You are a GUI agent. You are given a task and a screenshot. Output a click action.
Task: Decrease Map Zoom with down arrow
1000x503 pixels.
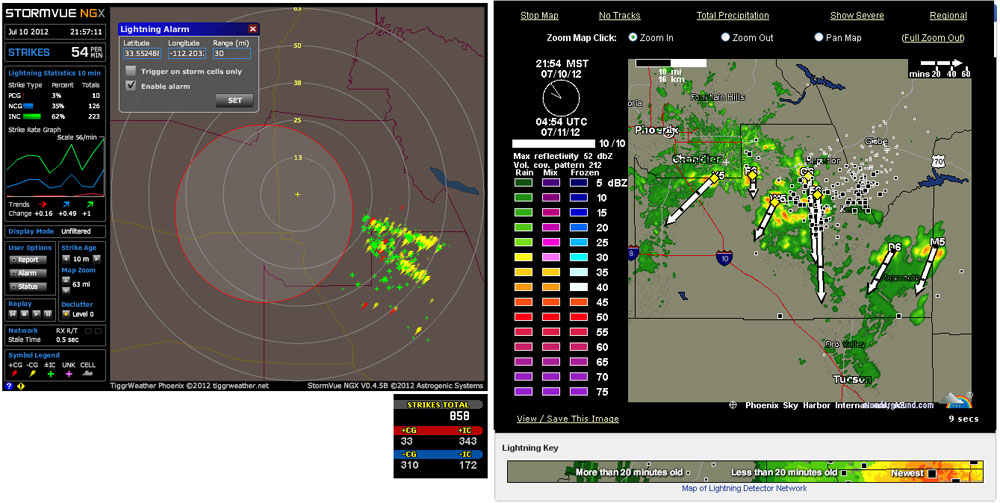[66, 290]
